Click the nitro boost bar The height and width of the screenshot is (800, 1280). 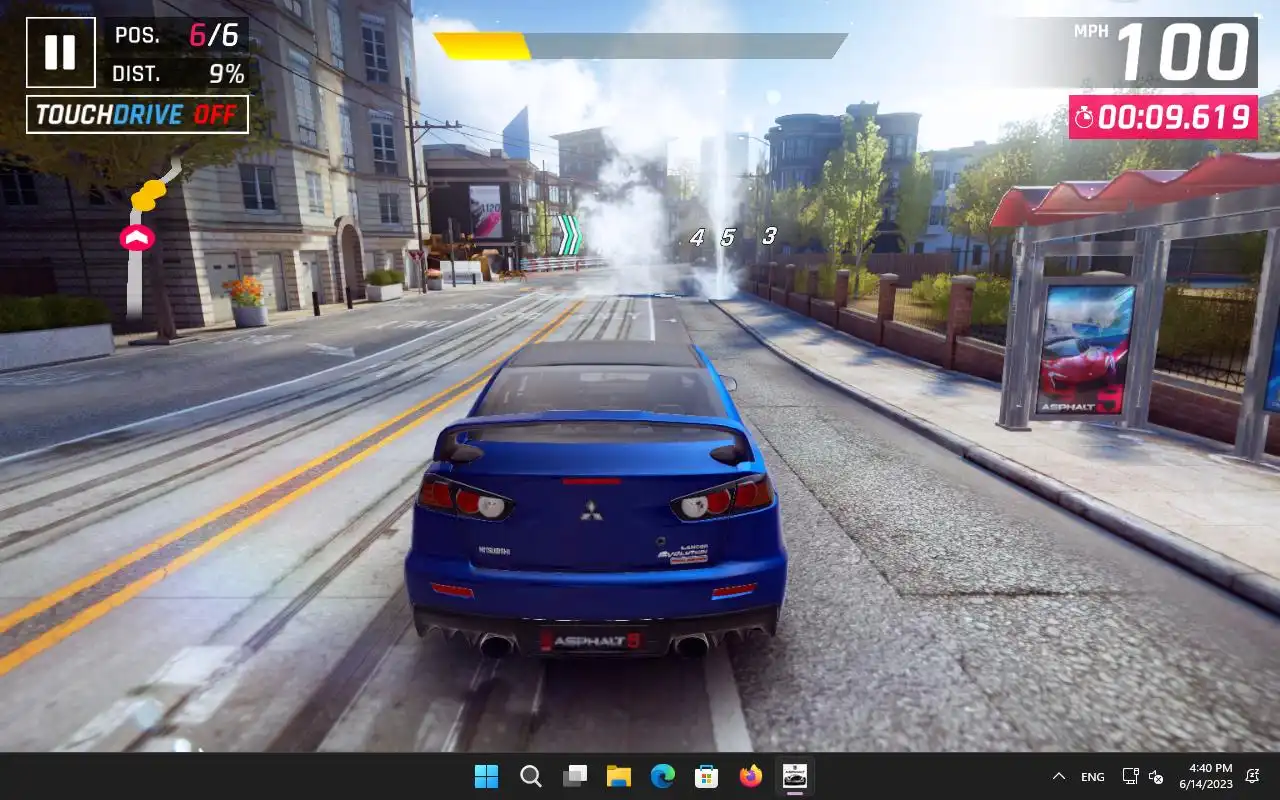(640, 46)
